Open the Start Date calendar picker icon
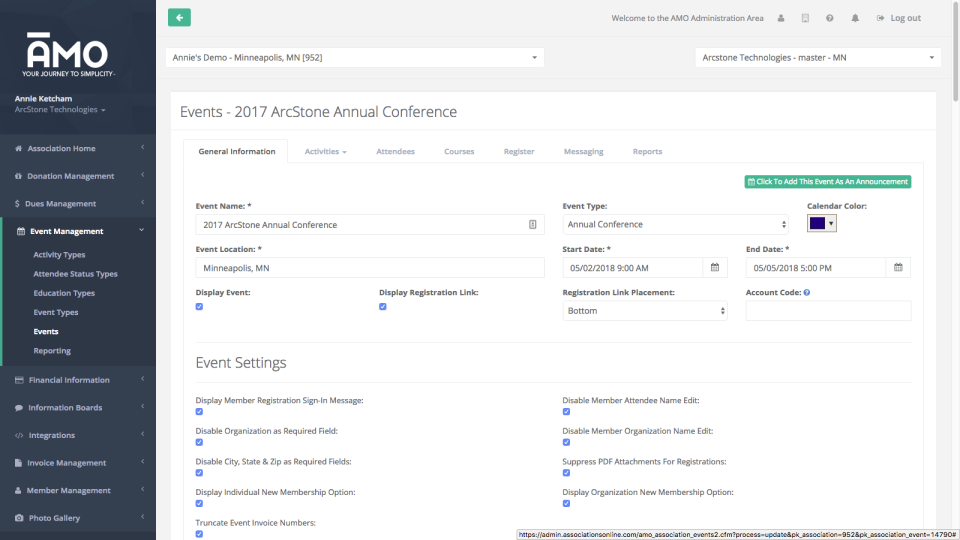This screenshot has width=960, height=540. pyautogui.click(x=715, y=268)
